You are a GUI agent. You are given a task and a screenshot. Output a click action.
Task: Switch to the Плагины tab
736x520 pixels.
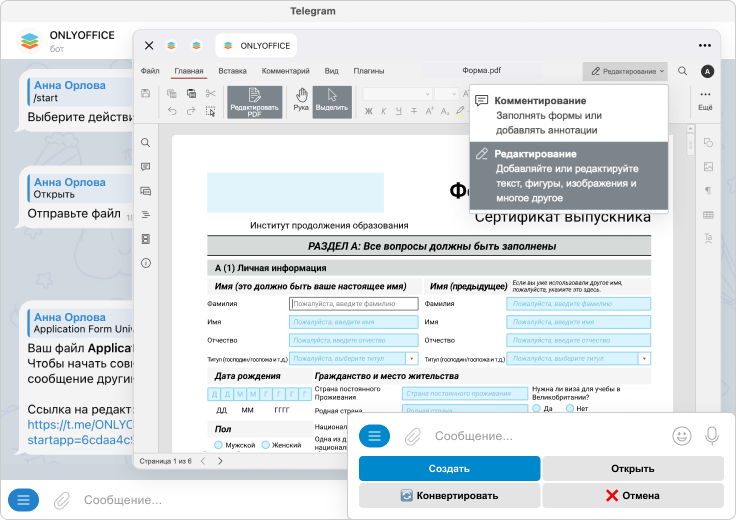(368, 71)
